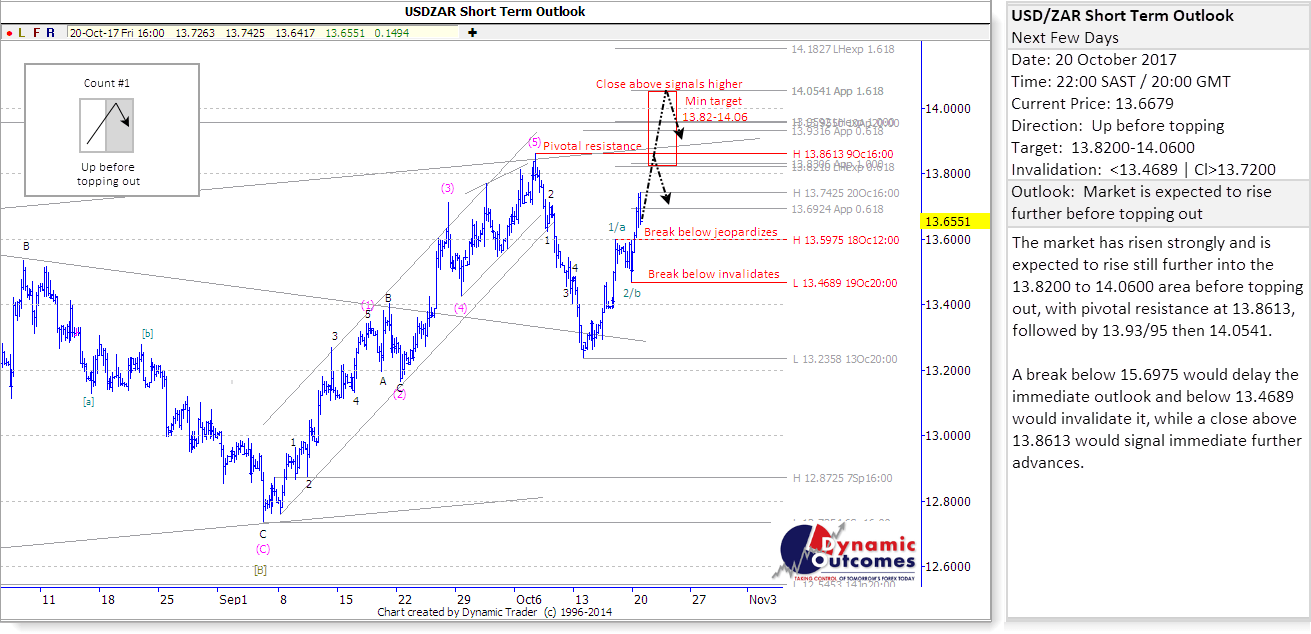Click the open value 13.7263 in the data bar

click(x=193, y=32)
